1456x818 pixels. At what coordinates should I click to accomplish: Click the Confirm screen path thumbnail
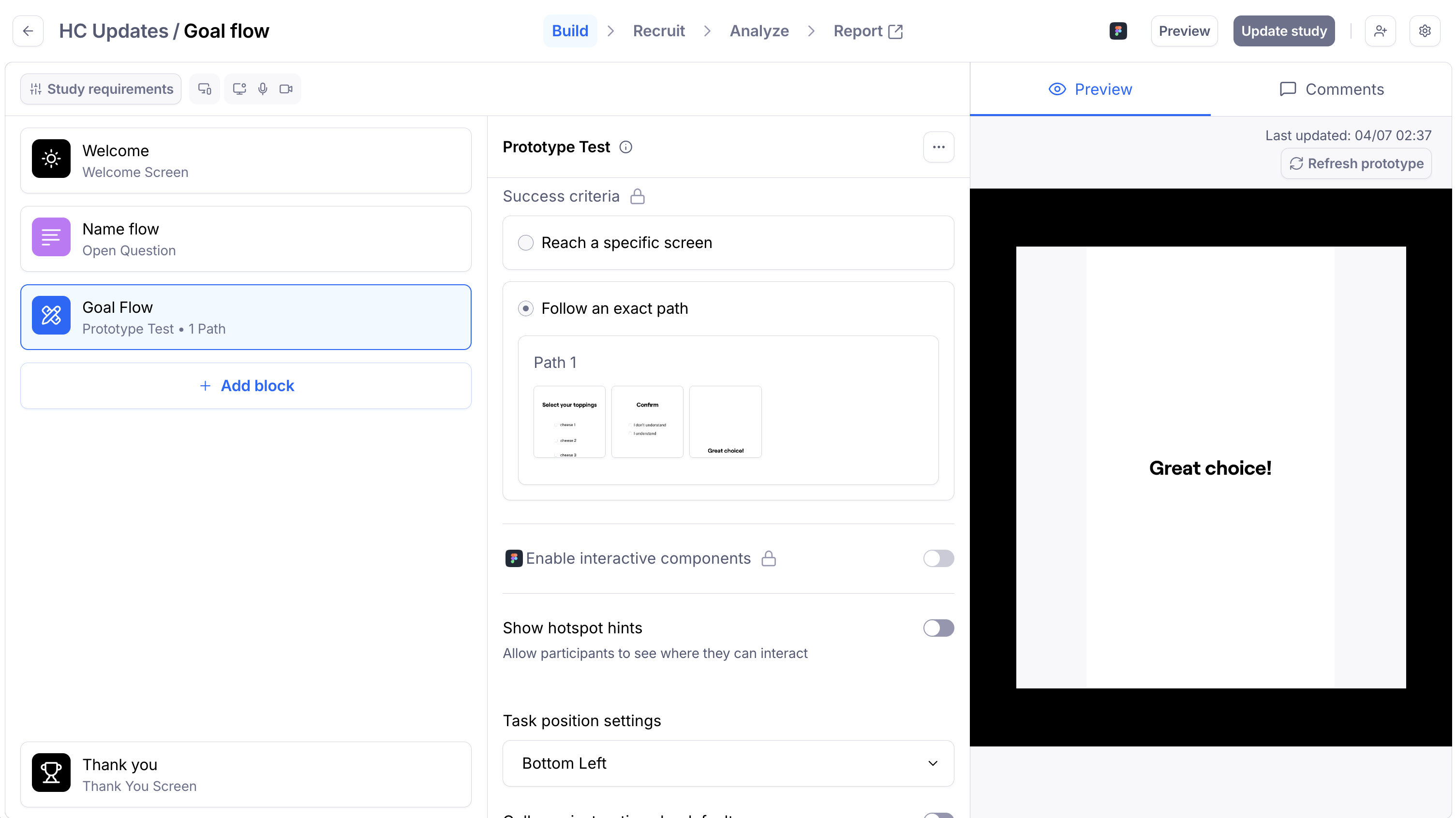[648, 422]
